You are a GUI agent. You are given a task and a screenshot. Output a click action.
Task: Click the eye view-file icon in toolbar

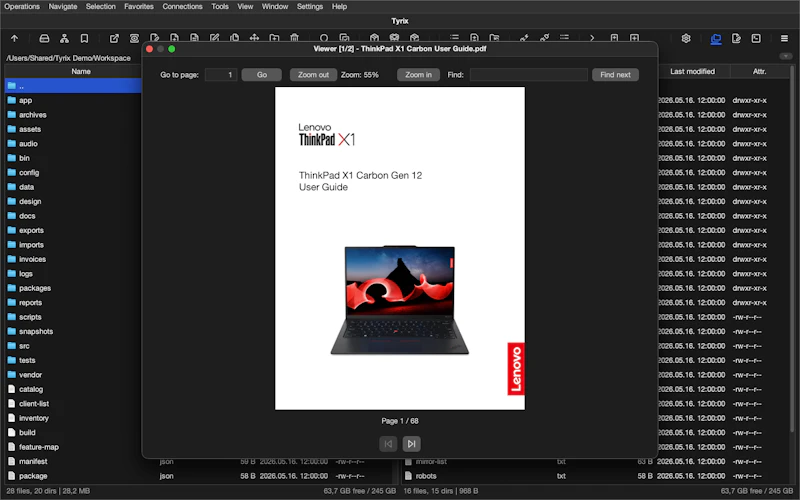pyautogui.click(x=134, y=38)
